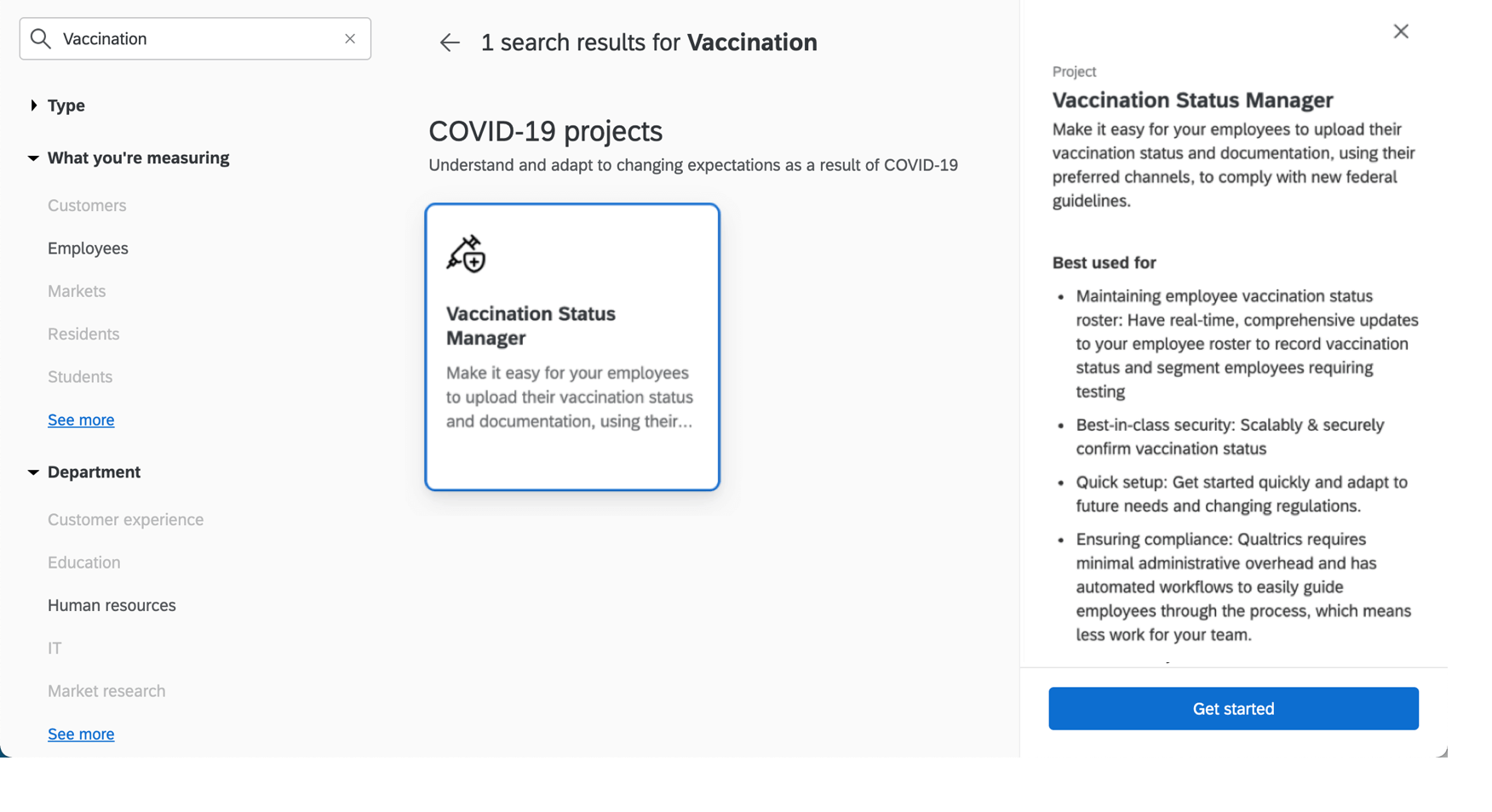The width and height of the screenshot is (1492, 812).
Task: Close the Vaccination Status Manager detail panel
Action: pos(1401,31)
